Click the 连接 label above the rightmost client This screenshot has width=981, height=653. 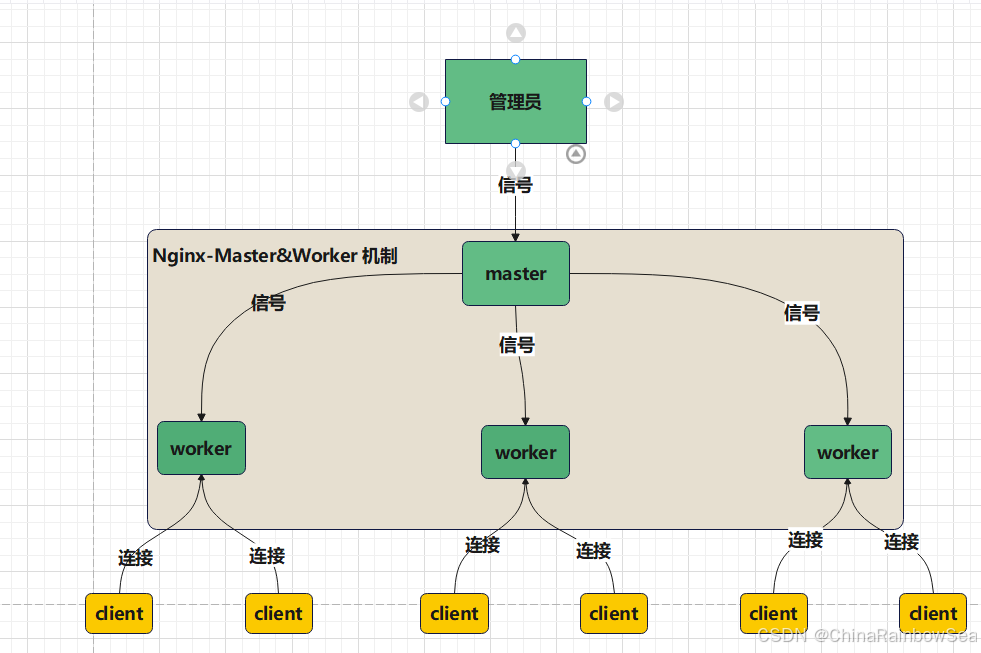click(902, 542)
